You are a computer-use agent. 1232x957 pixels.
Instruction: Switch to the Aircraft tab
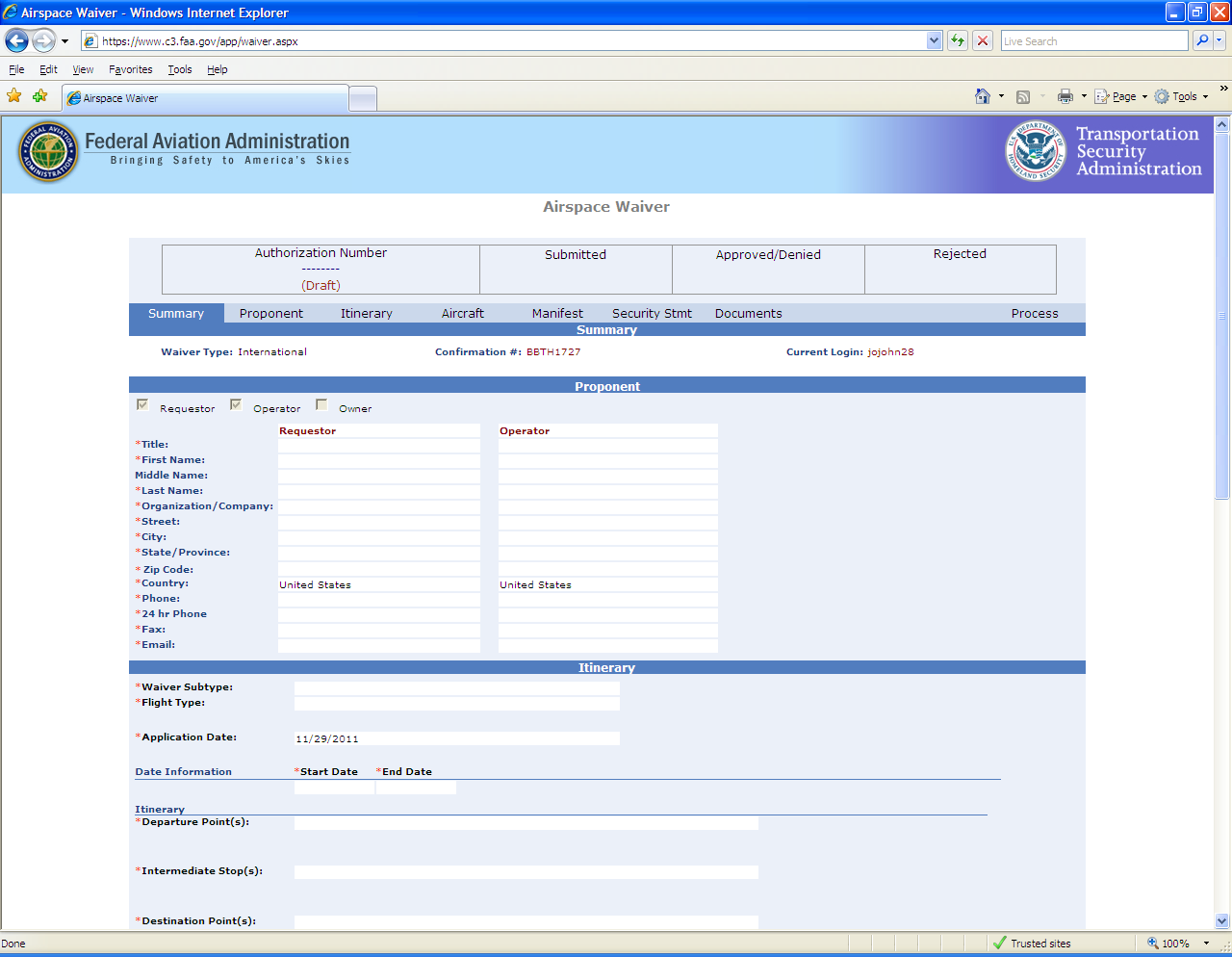pos(463,314)
